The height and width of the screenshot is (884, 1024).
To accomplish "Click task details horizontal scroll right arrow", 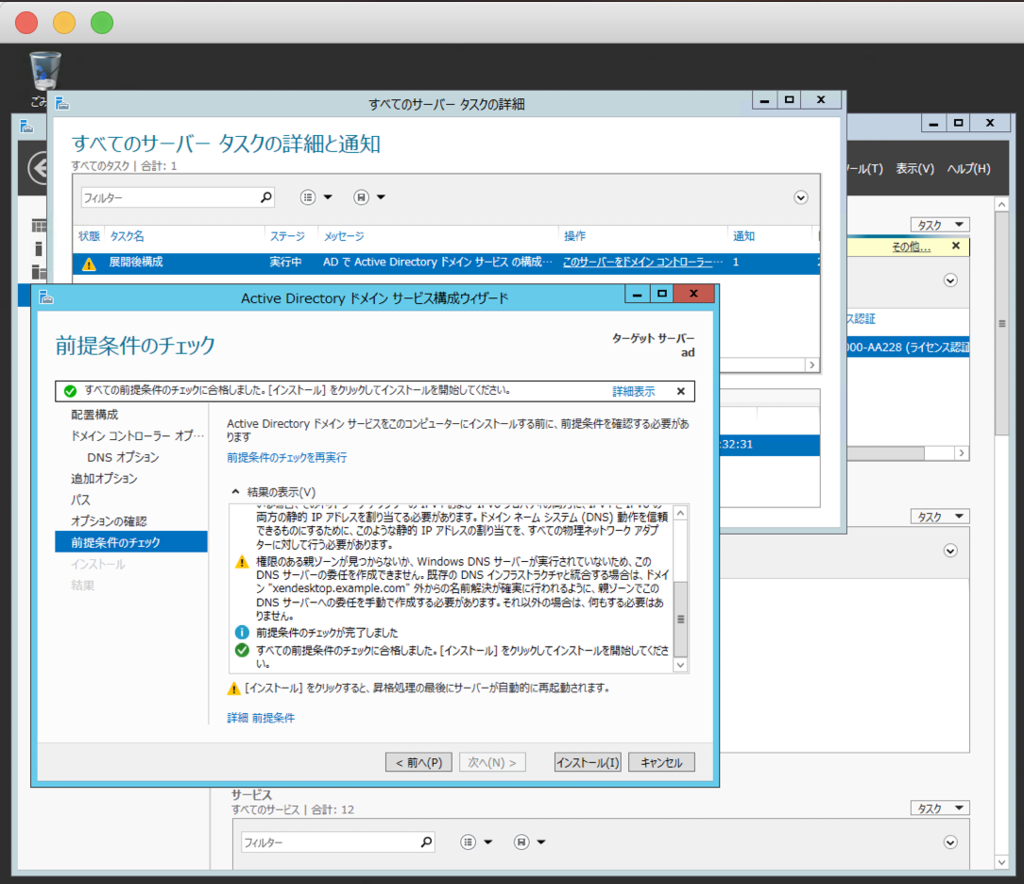I will [x=812, y=365].
